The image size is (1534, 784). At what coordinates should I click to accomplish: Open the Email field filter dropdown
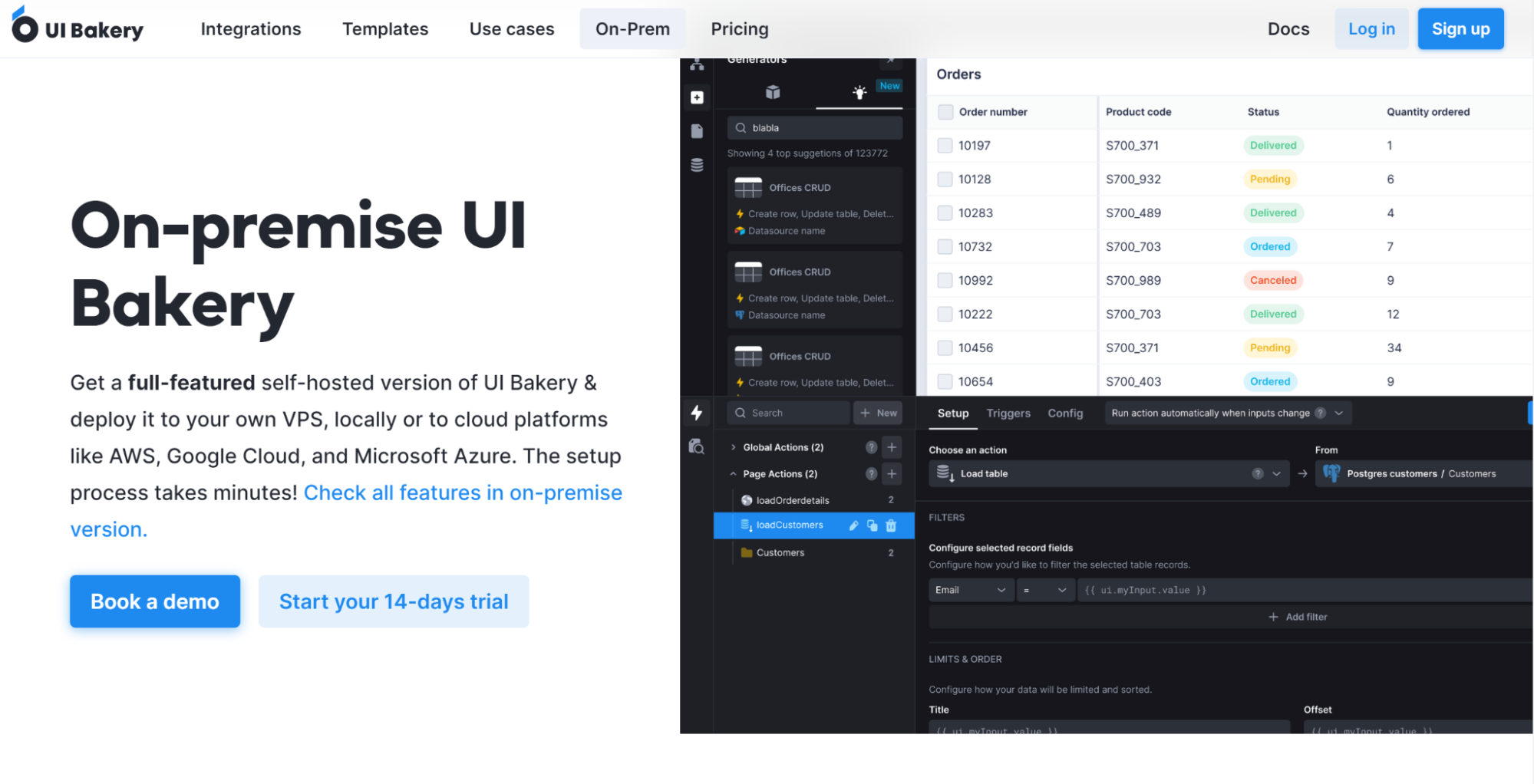click(971, 590)
